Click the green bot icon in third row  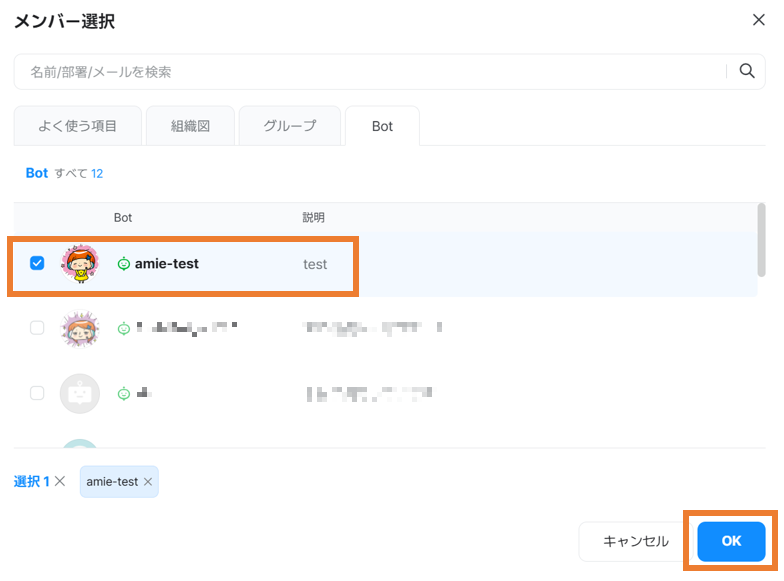point(124,393)
